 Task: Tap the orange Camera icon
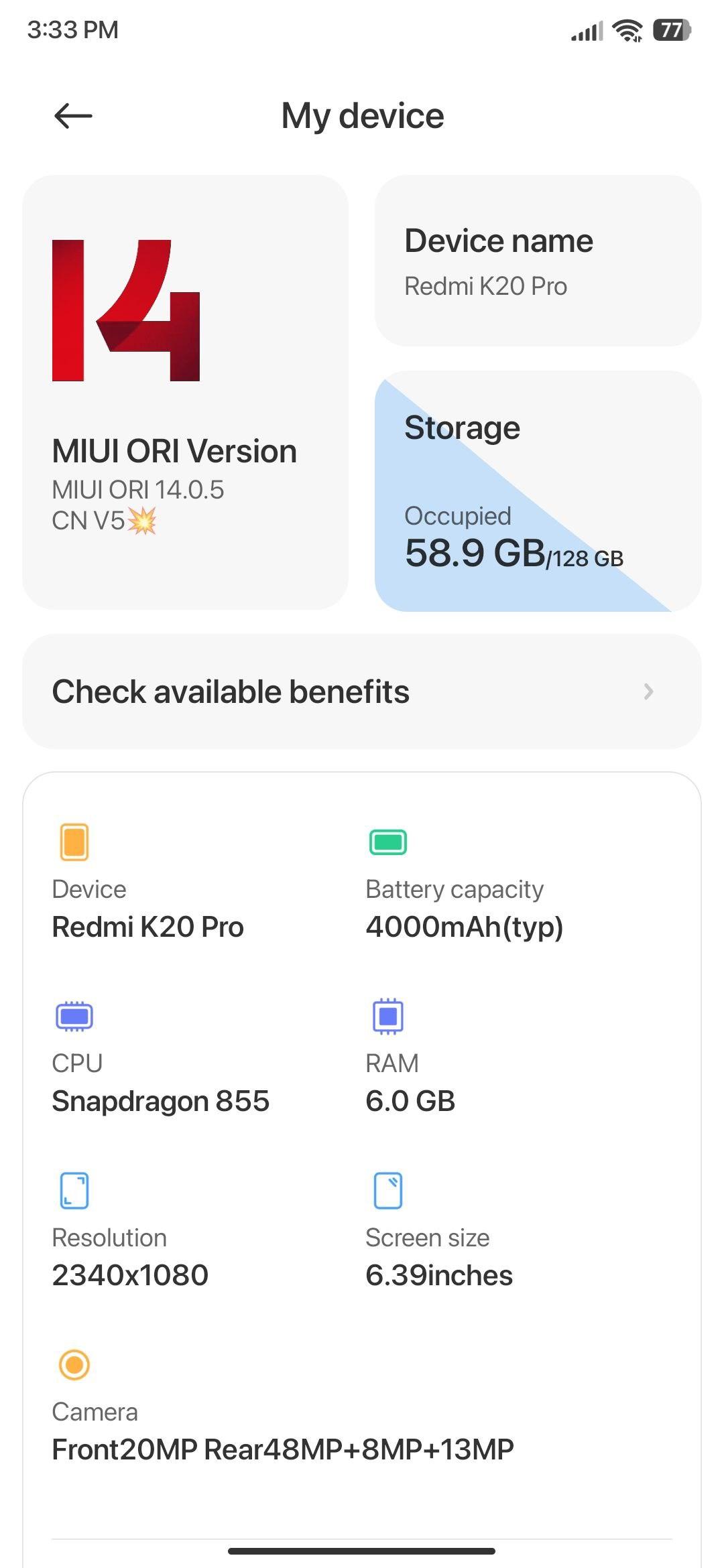pos(74,1364)
